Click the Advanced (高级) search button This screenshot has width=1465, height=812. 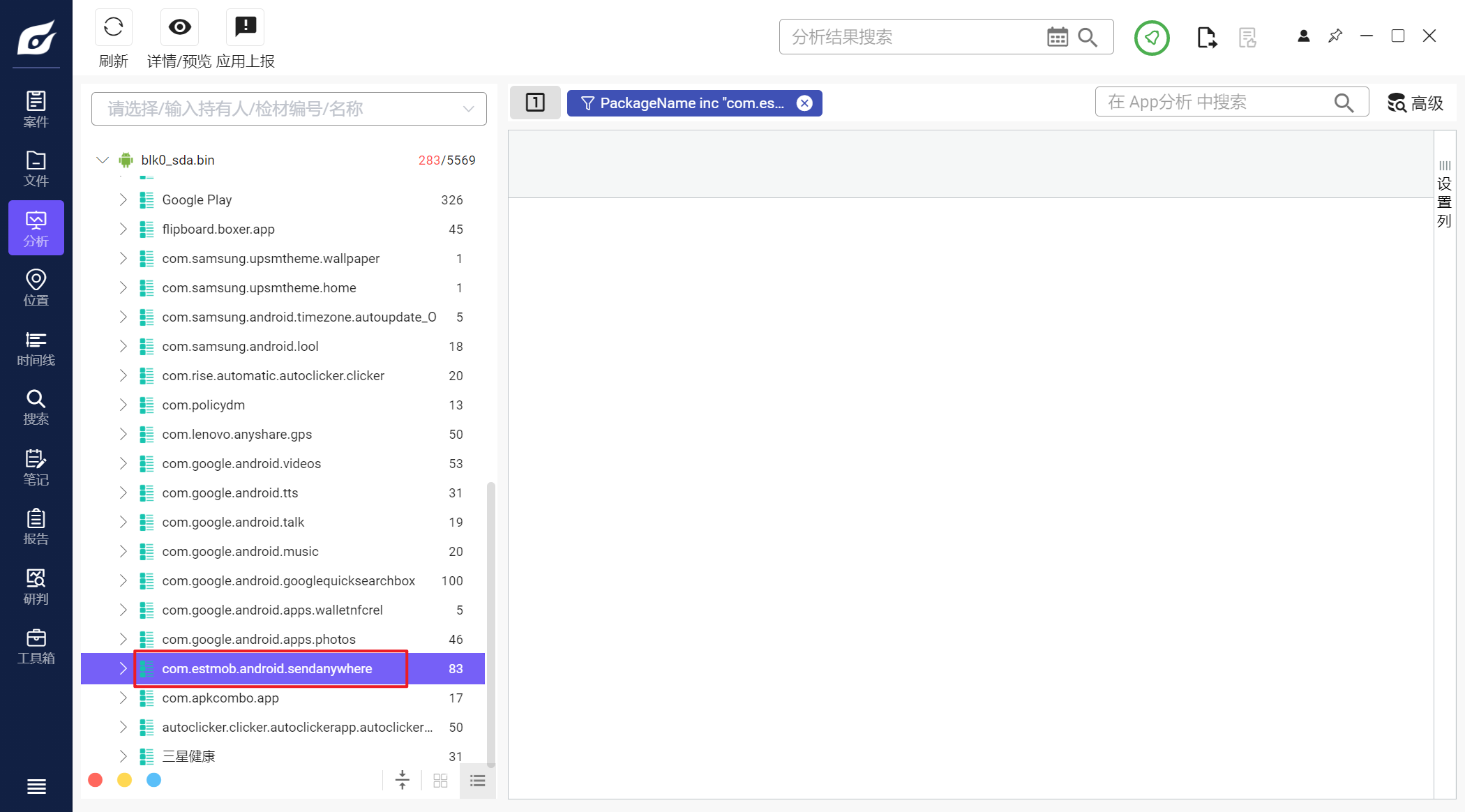point(1415,103)
